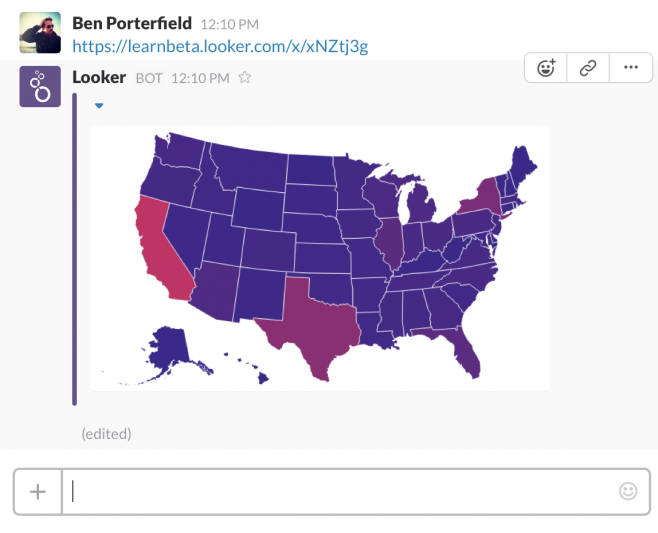Click the Looker bot name
The height and width of the screenshot is (533, 658).
click(99, 77)
